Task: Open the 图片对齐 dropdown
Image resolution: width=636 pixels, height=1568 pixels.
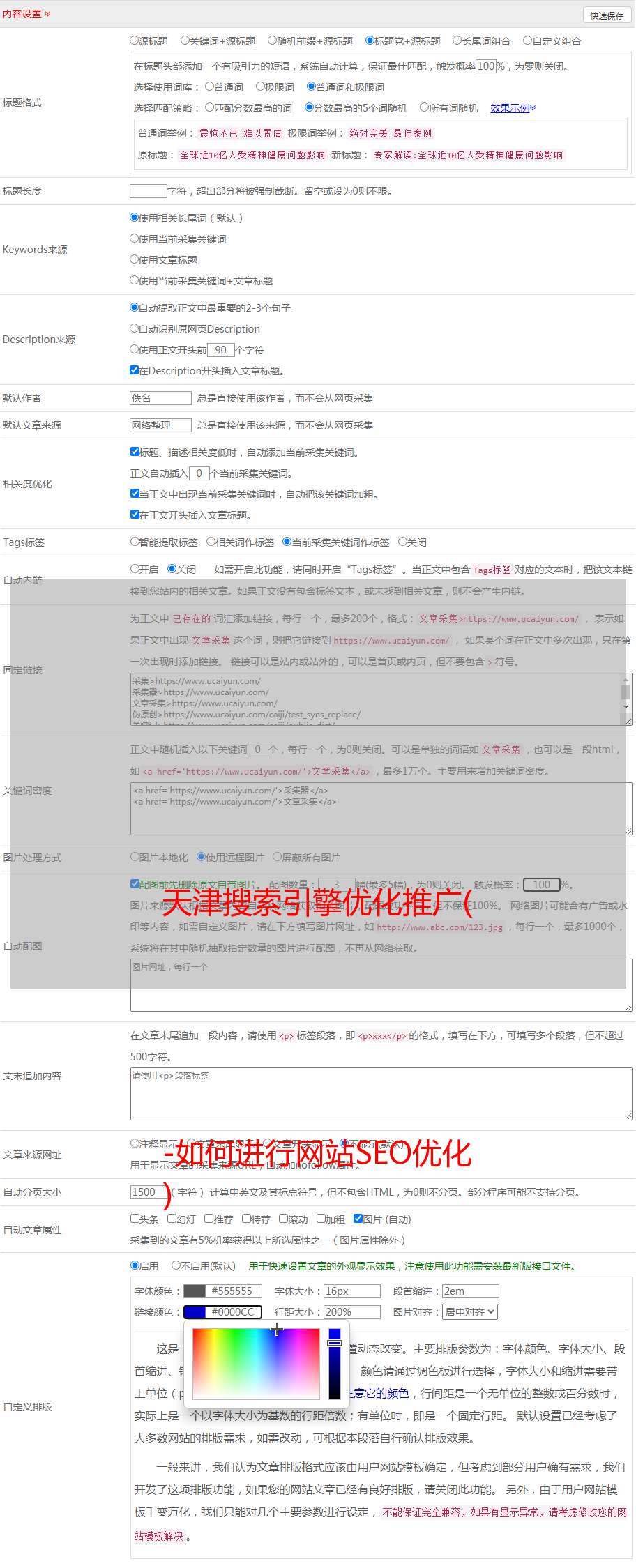Action: (x=470, y=1312)
